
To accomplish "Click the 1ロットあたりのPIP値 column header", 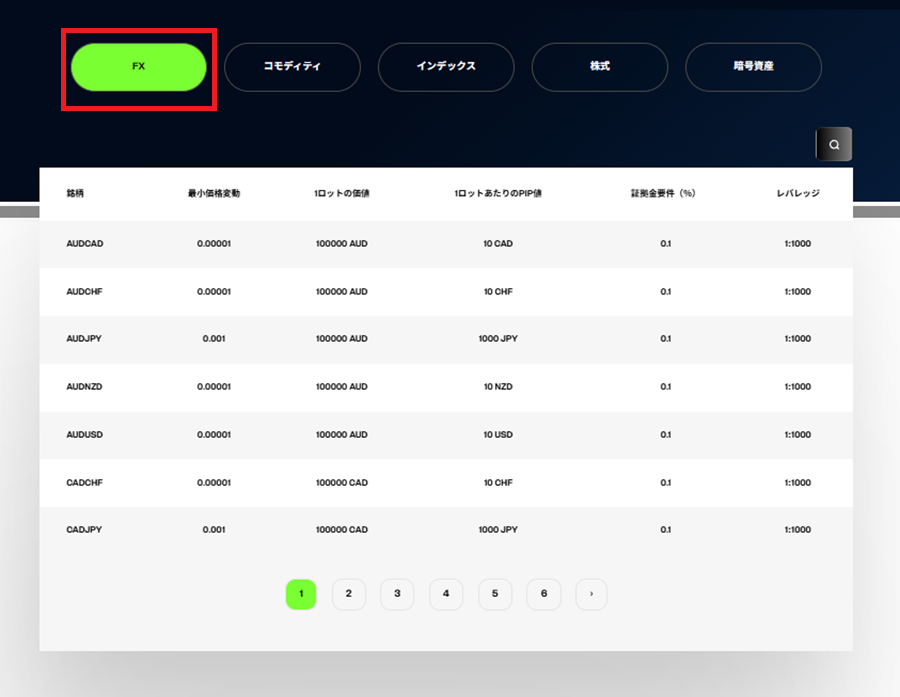I will (x=498, y=193).
